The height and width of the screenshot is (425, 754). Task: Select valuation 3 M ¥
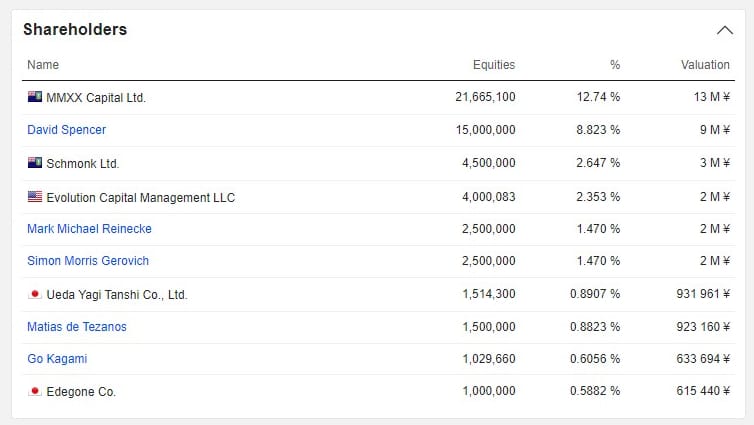(715, 163)
